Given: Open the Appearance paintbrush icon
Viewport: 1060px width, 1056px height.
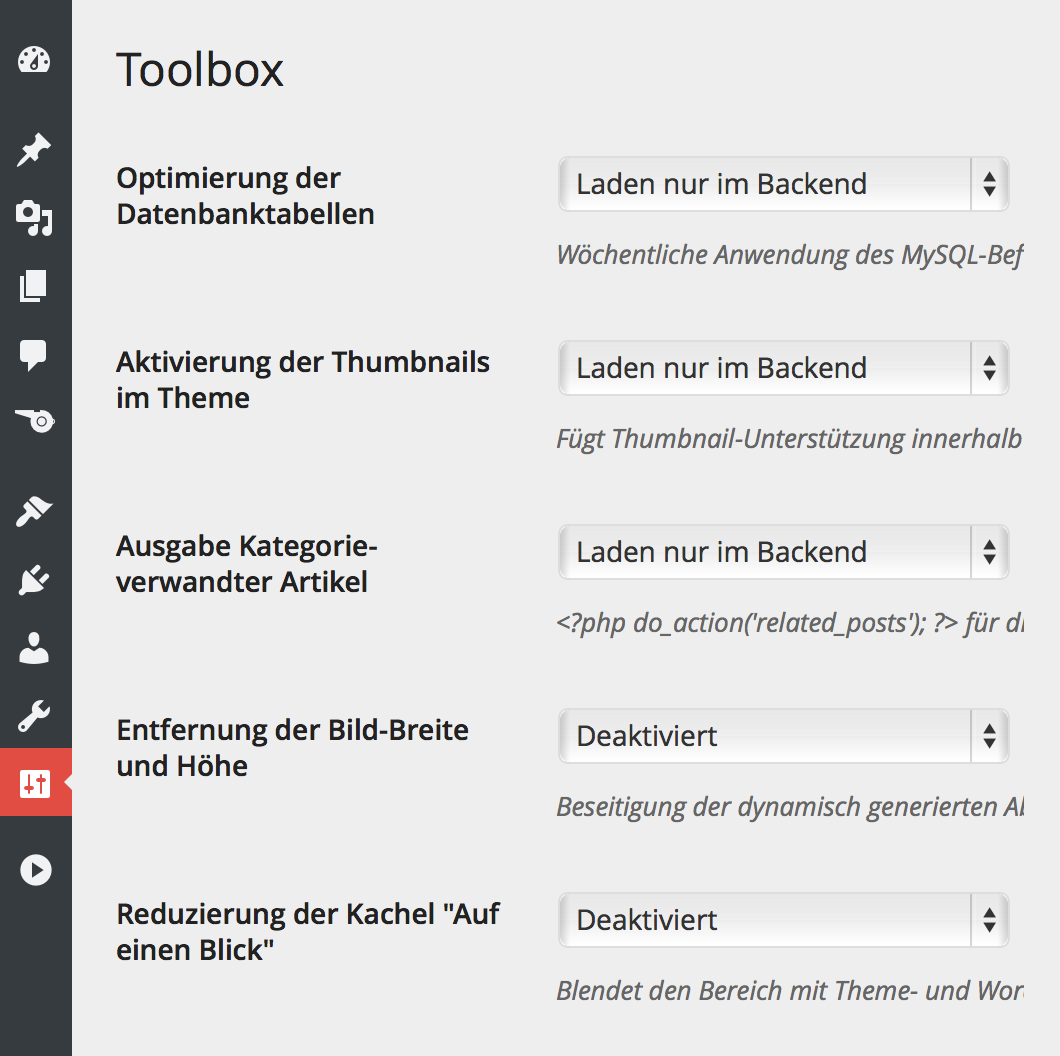Looking at the screenshot, I should [34, 511].
